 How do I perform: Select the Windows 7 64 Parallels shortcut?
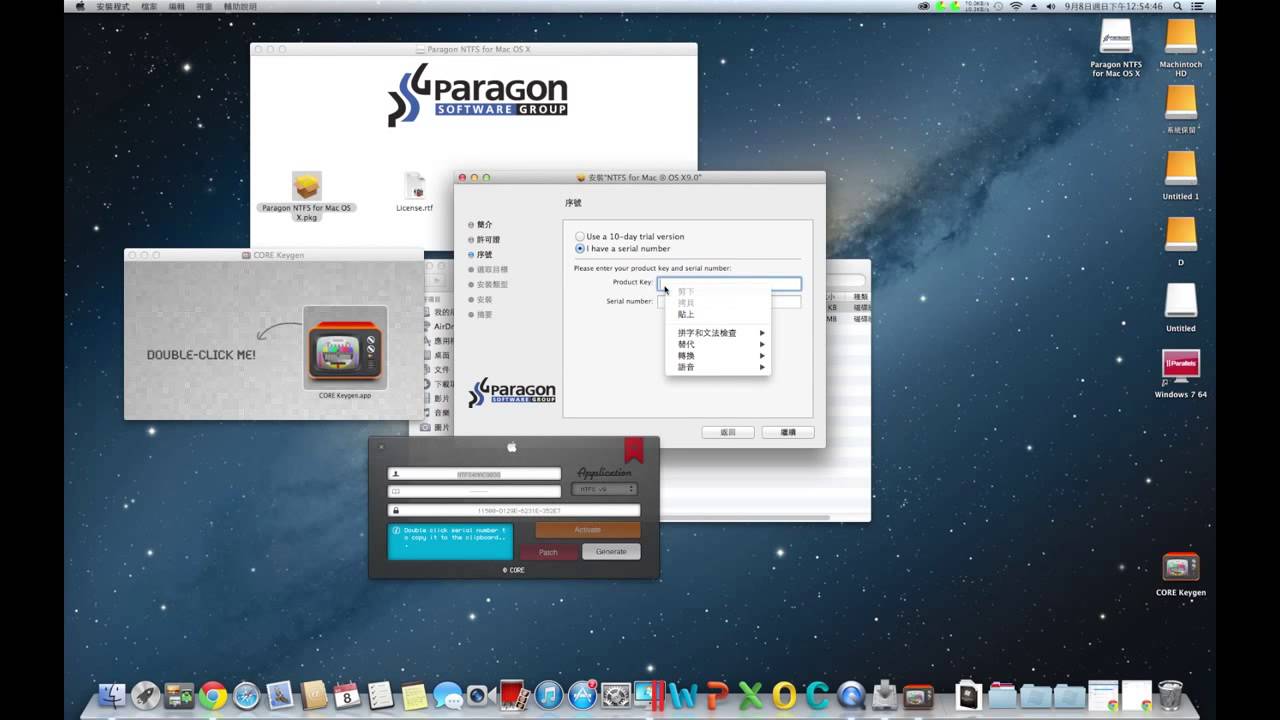pos(1181,367)
